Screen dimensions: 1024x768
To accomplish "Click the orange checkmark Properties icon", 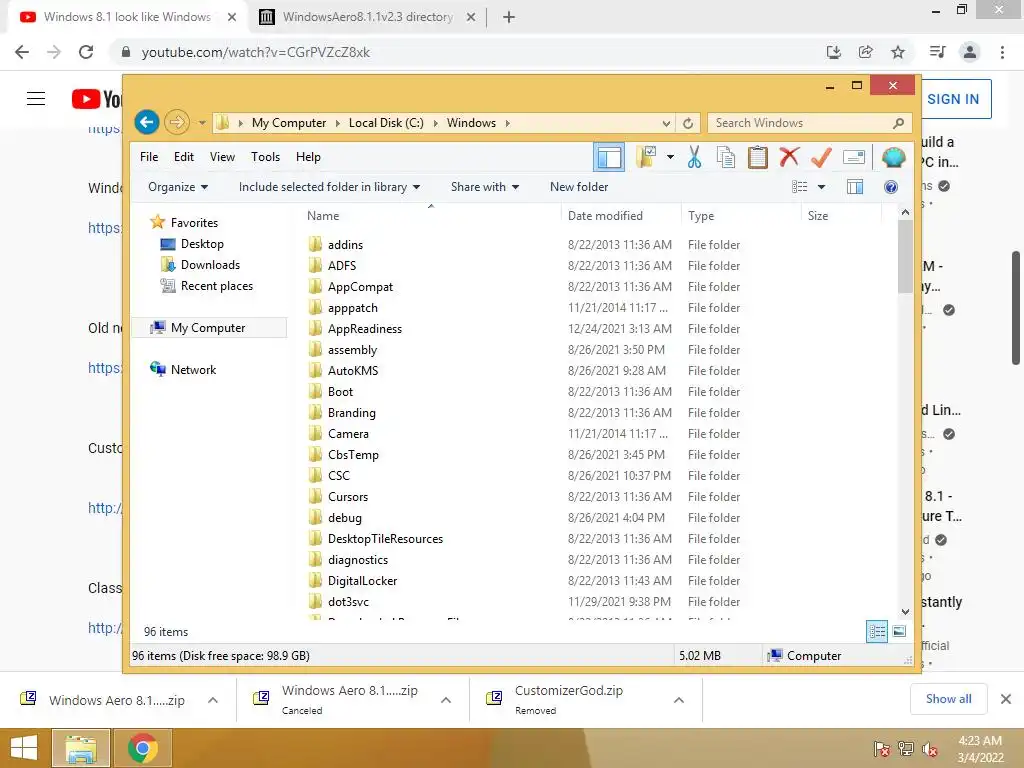I will [821, 157].
